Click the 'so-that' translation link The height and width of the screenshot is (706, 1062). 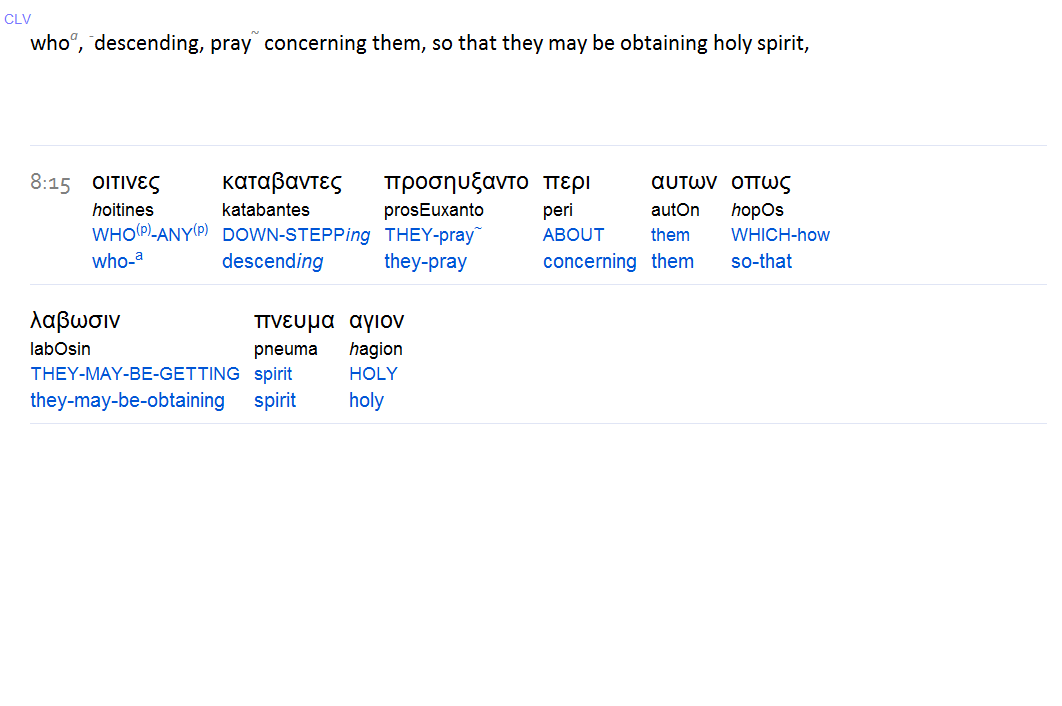[x=761, y=262]
